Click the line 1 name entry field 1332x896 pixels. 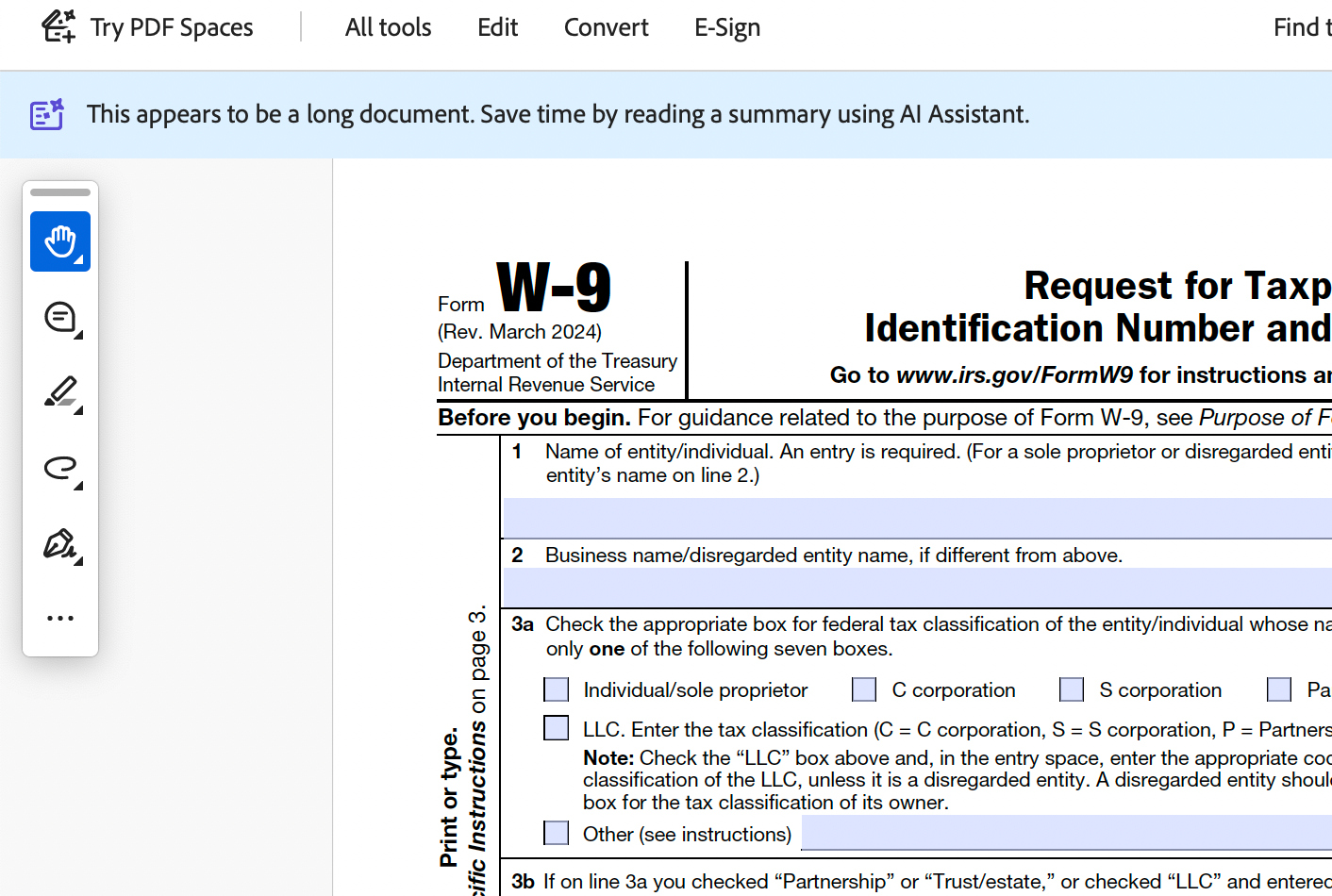tap(917, 518)
